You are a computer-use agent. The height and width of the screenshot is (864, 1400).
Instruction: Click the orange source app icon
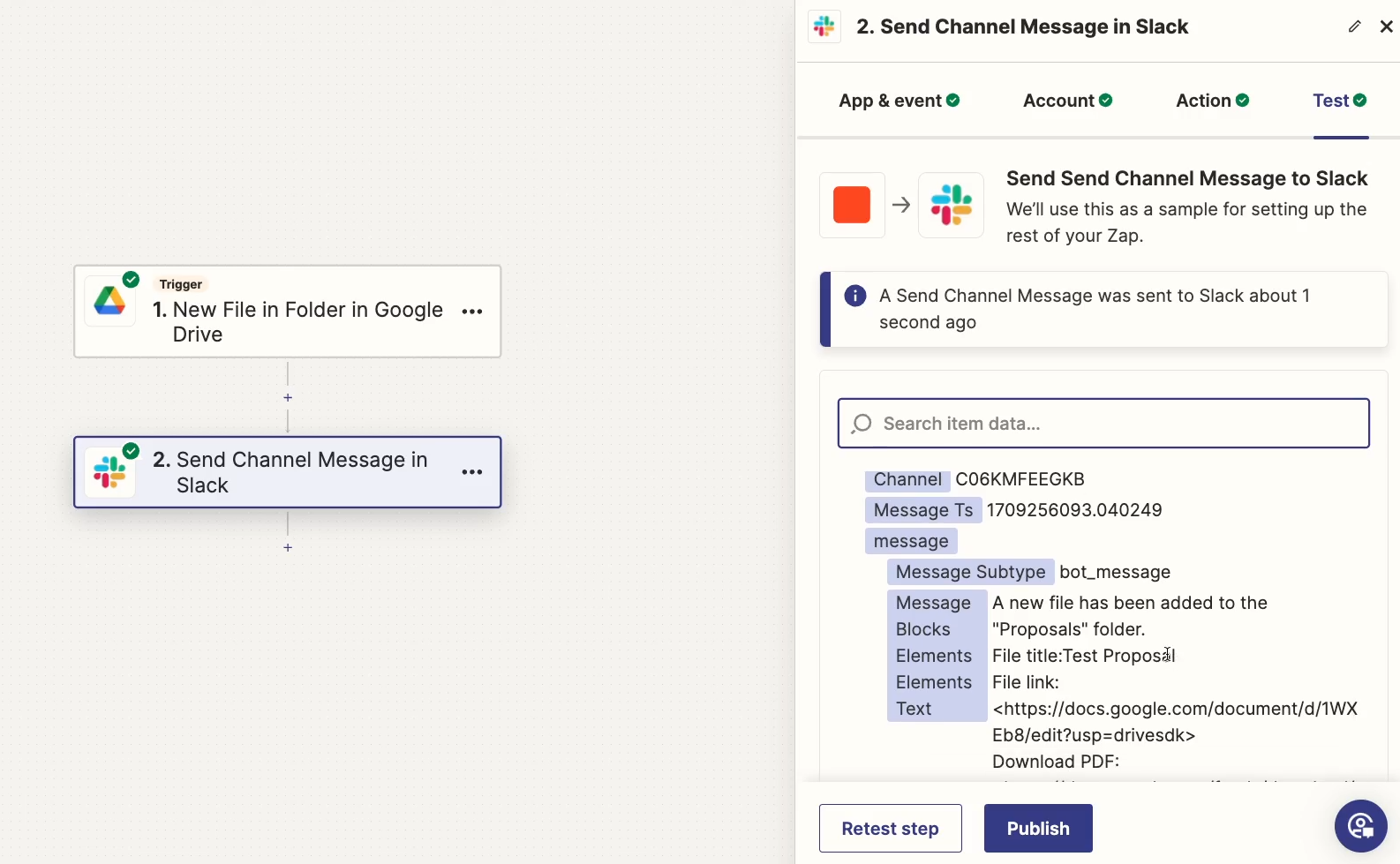(x=852, y=205)
